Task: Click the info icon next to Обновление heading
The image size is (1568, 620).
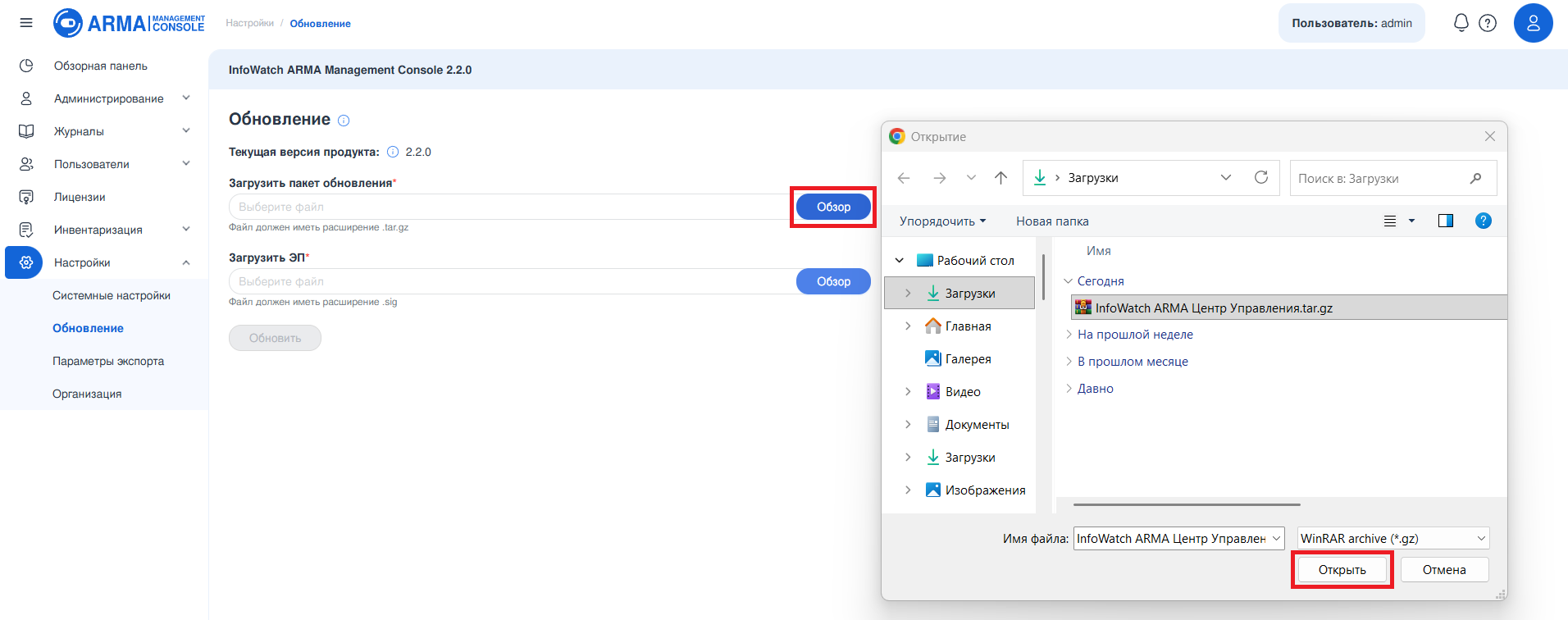Action: (344, 121)
